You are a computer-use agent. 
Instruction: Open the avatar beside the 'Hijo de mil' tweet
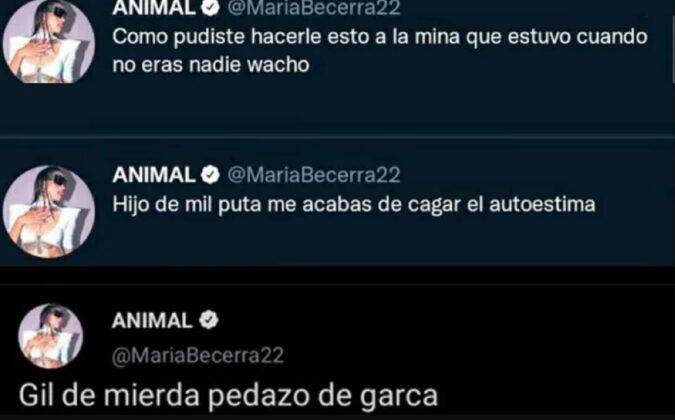pos(49,212)
